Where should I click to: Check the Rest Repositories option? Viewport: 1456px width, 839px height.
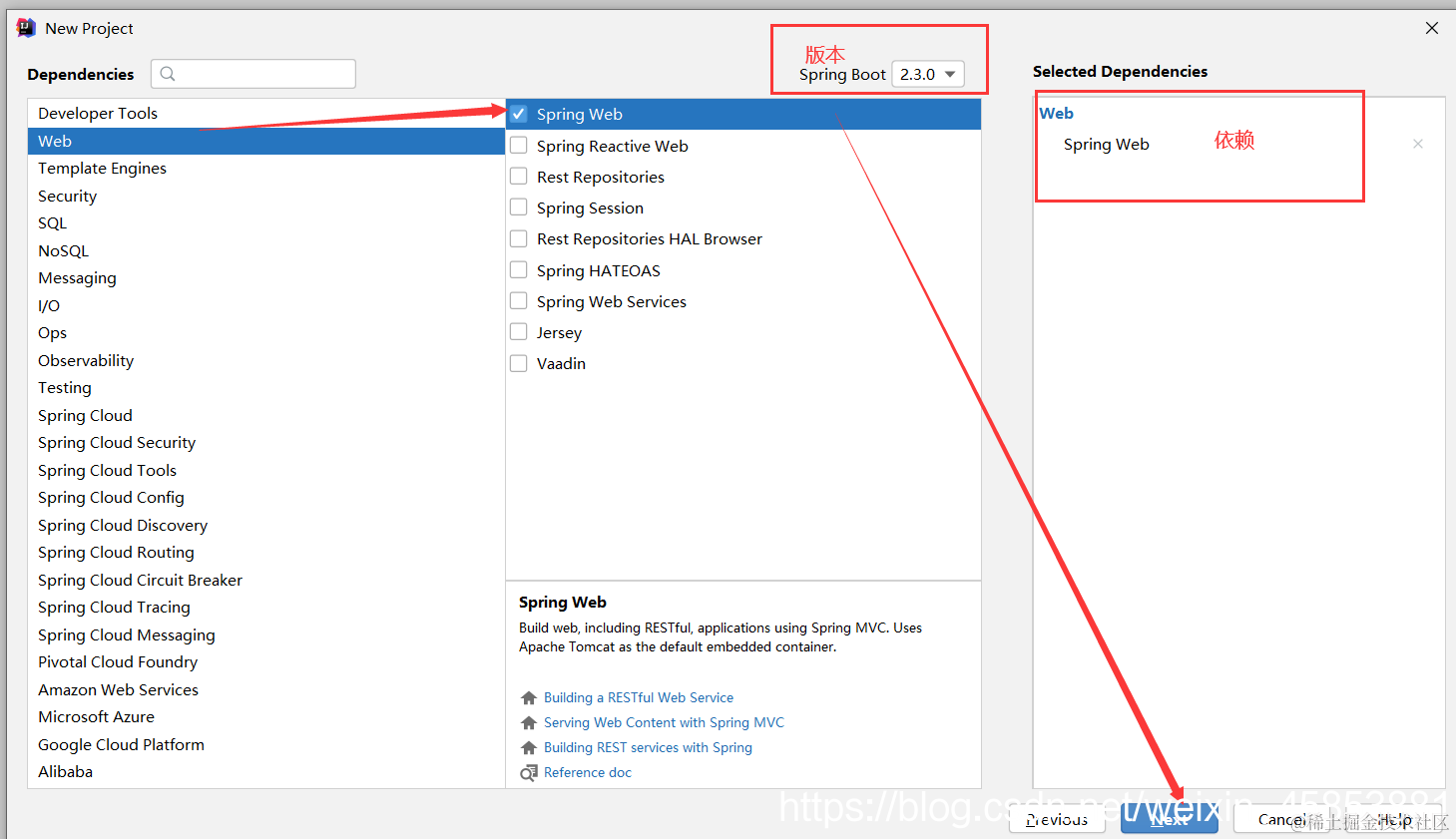click(x=519, y=177)
